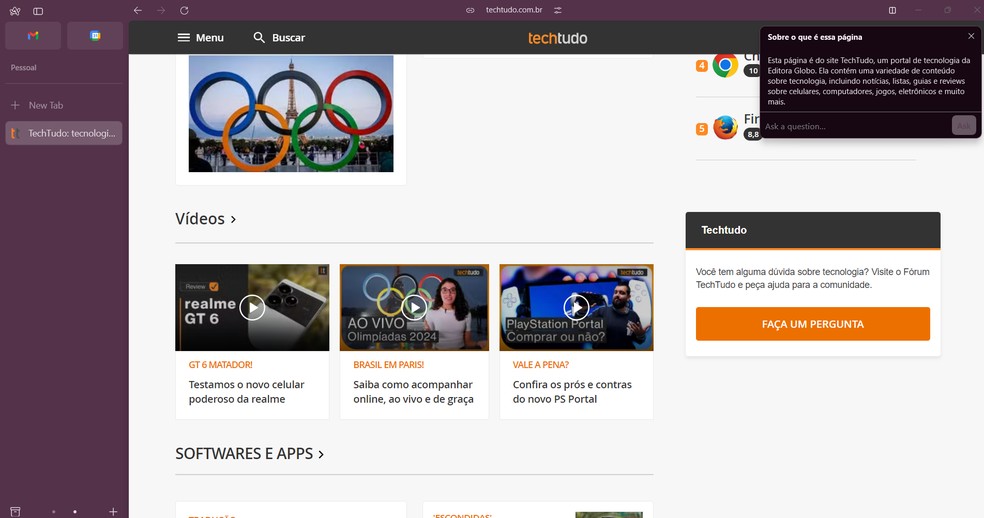This screenshot has height=518, width=984.
Task: Open the Buscar search
Action: 279,38
